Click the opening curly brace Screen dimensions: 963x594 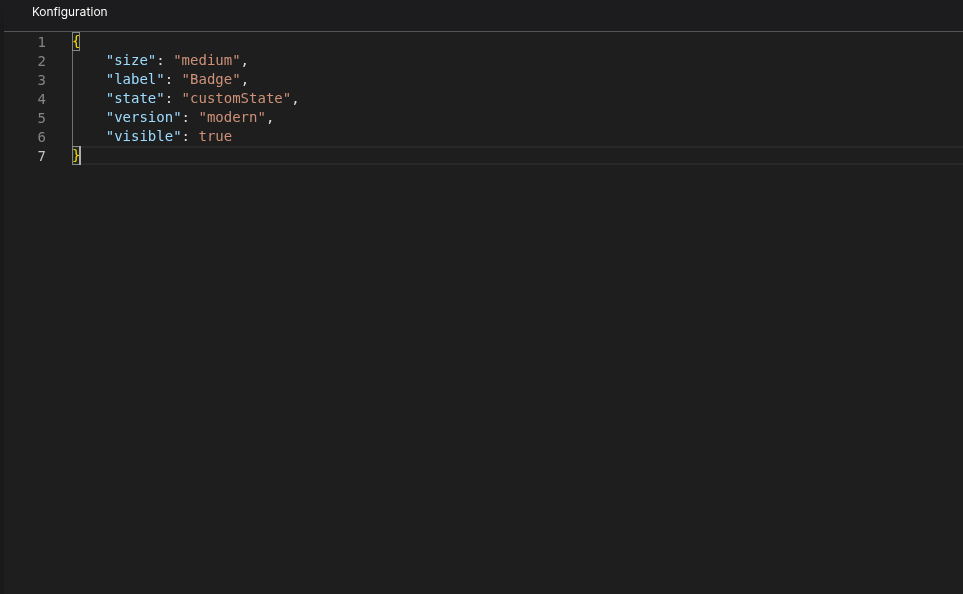[x=76, y=42]
